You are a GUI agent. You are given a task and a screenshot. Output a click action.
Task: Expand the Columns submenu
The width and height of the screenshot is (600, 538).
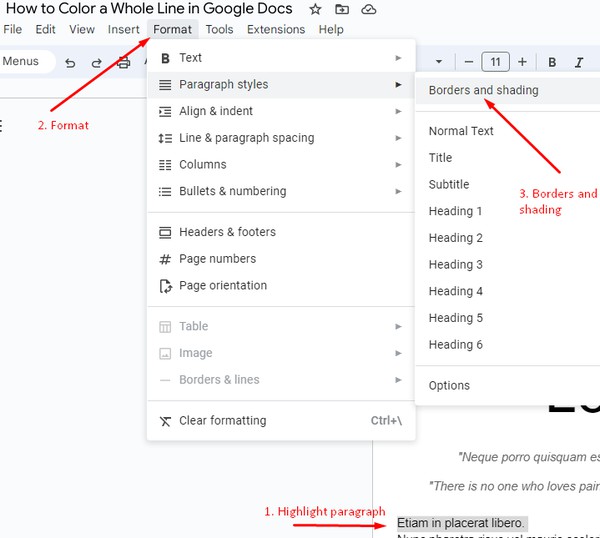pyautogui.click(x=281, y=165)
